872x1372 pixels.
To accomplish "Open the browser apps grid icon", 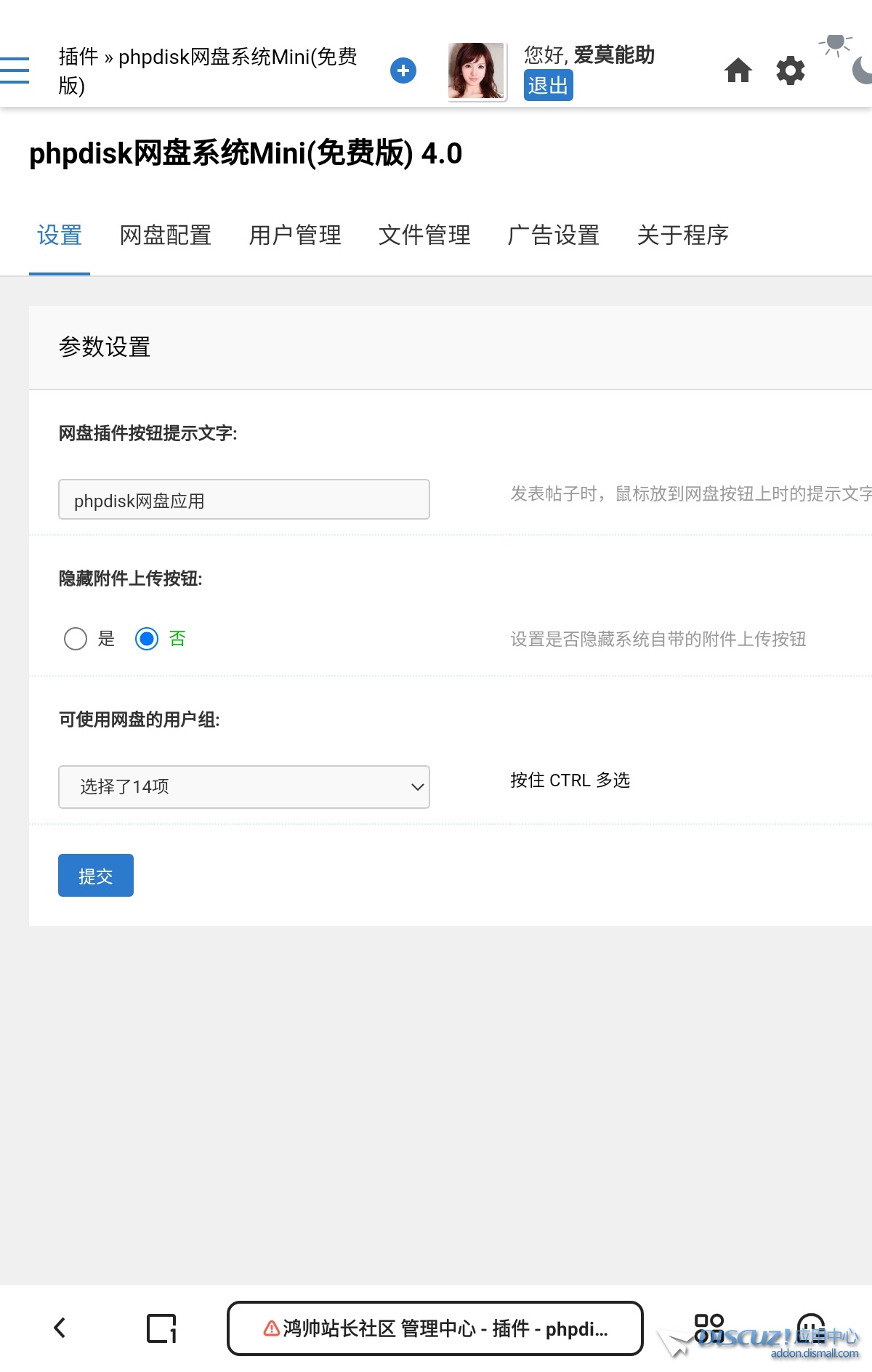I will pos(709,1328).
